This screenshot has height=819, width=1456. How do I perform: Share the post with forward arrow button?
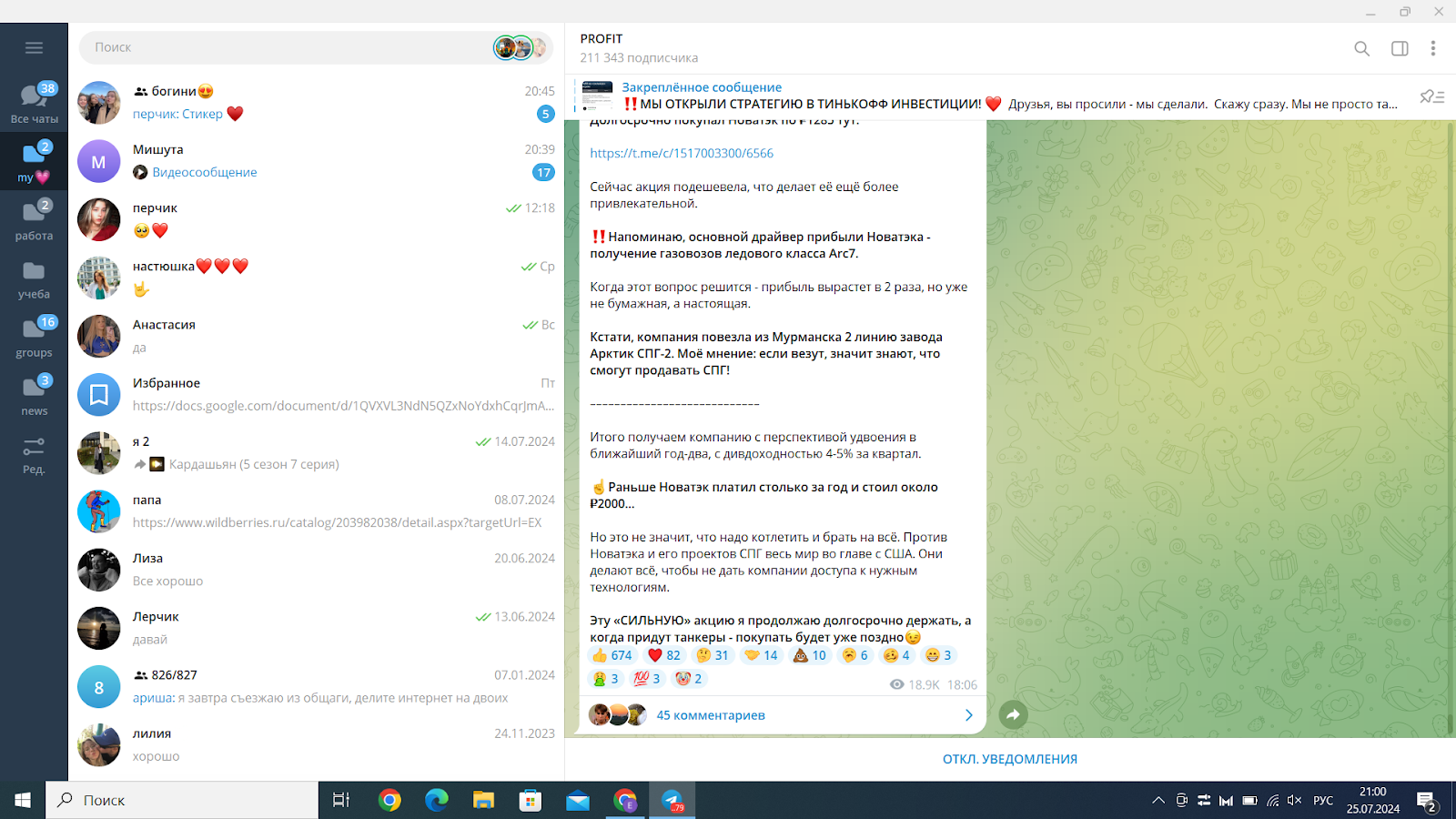tap(1013, 715)
